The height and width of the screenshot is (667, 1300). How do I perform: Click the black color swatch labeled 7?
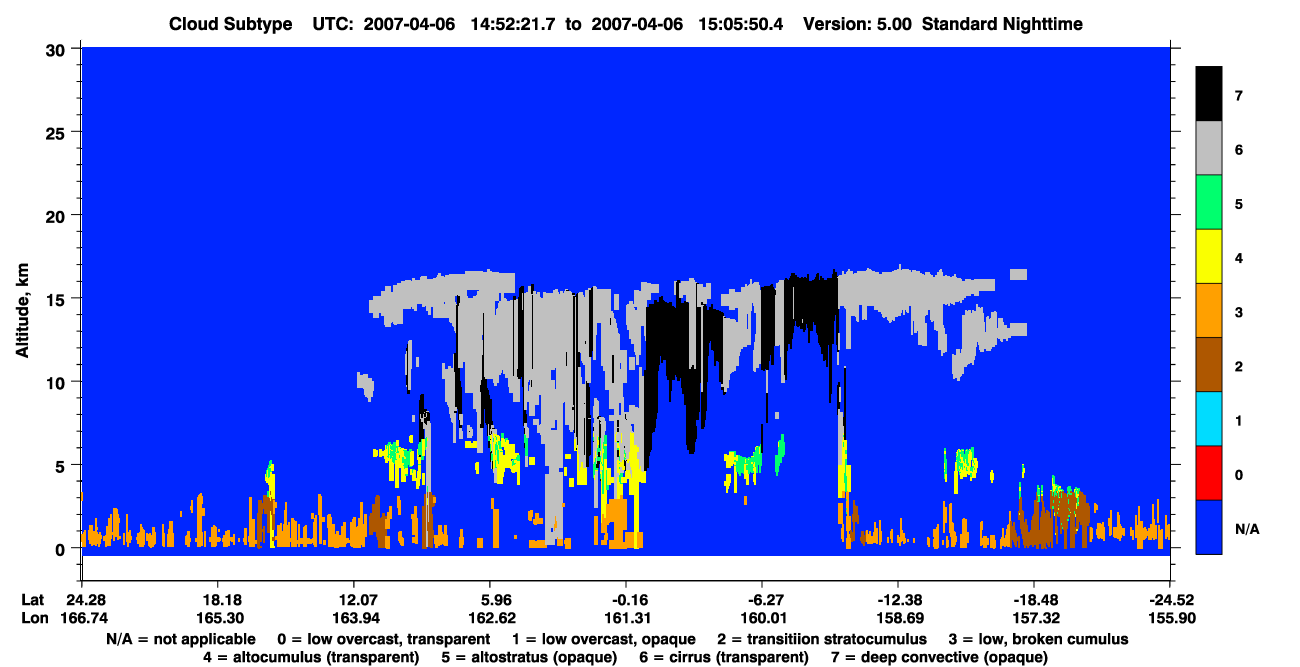1209,94
